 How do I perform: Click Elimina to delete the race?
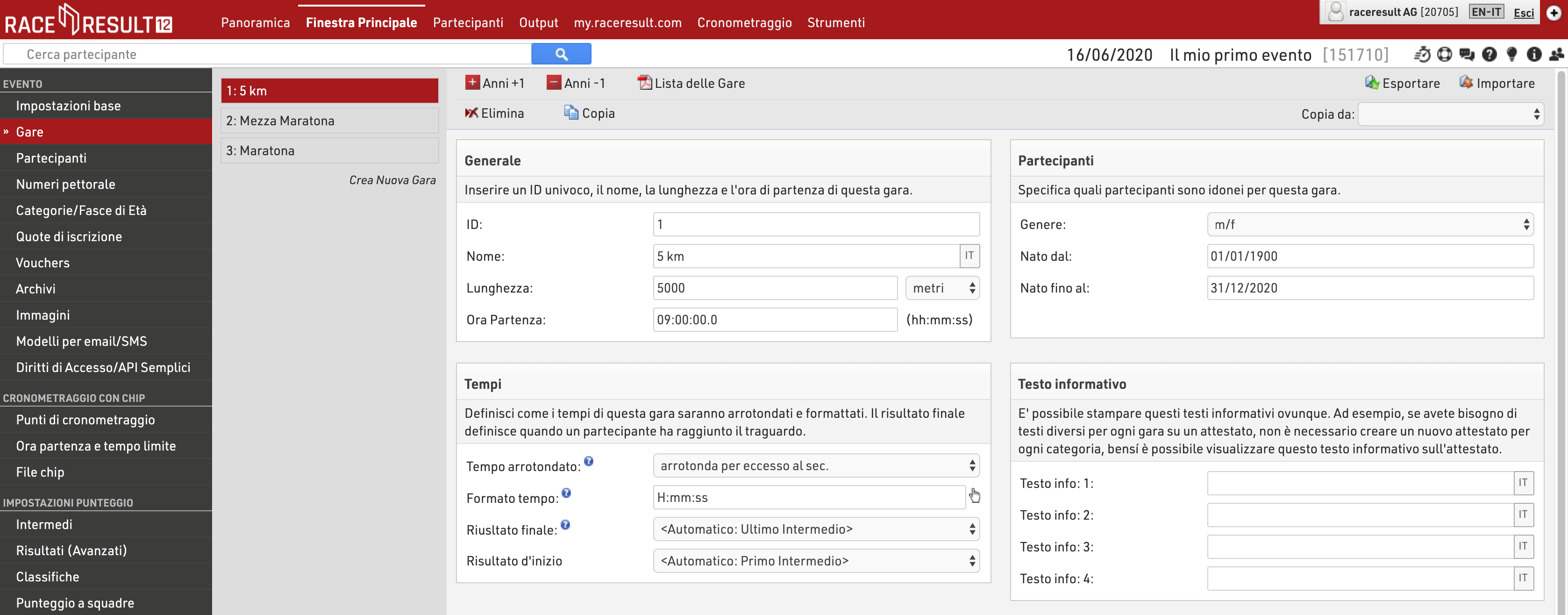[x=494, y=113]
